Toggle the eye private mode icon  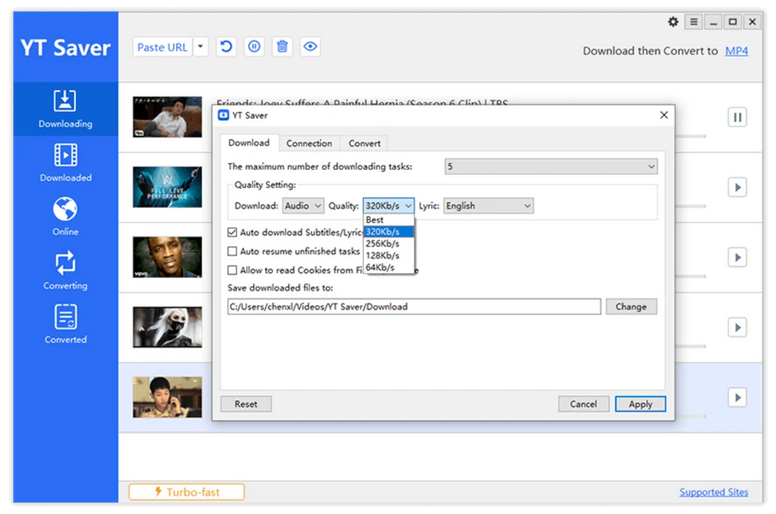pyautogui.click(x=310, y=47)
